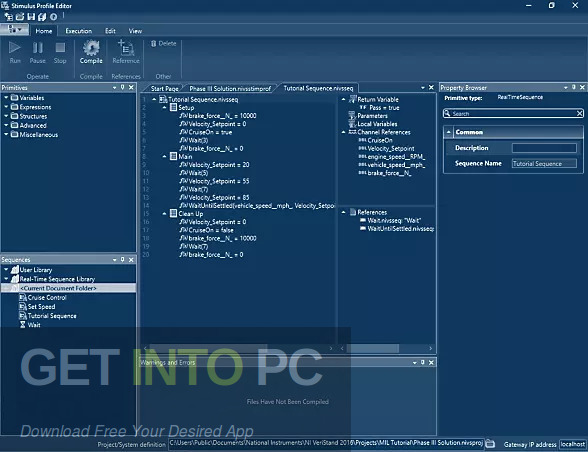Select the WaitUntilSettled statement line

tap(257, 206)
